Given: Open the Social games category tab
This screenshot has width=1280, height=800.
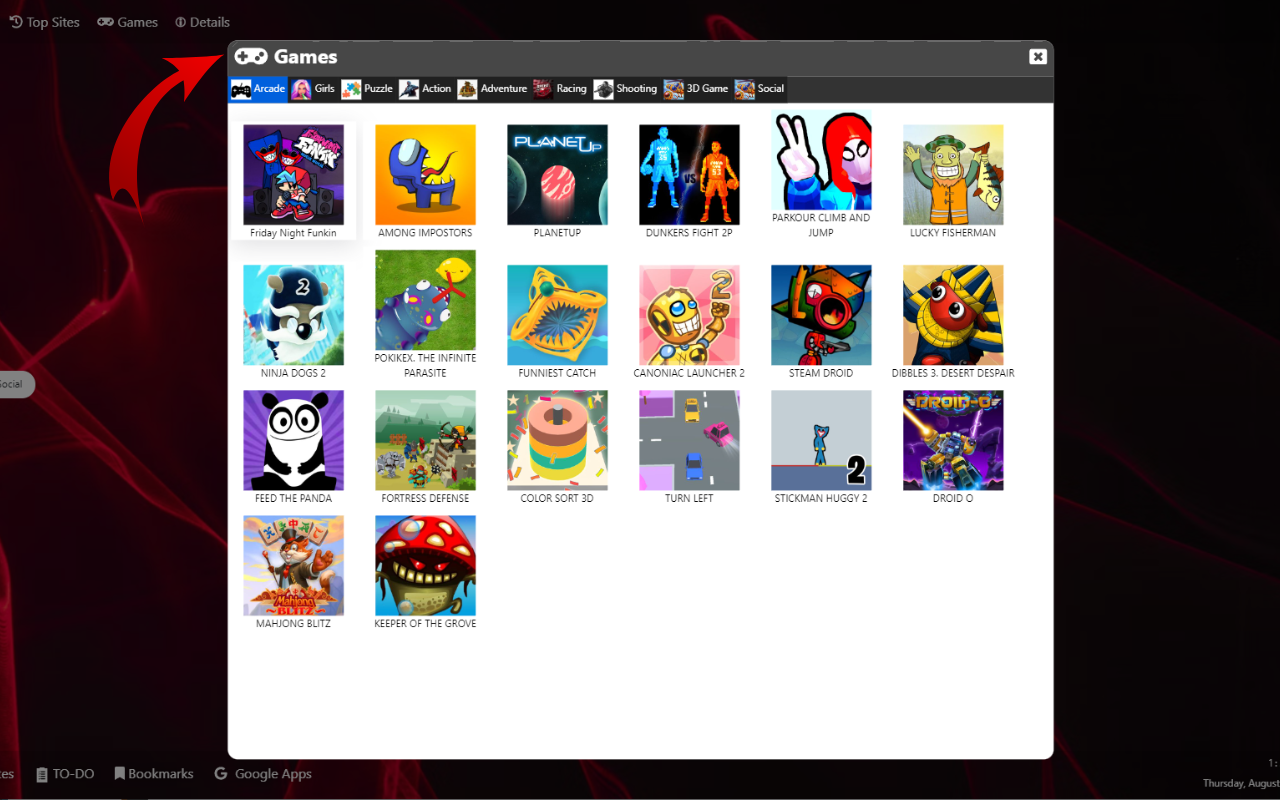Looking at the screenshot, I should click(760, 89).
